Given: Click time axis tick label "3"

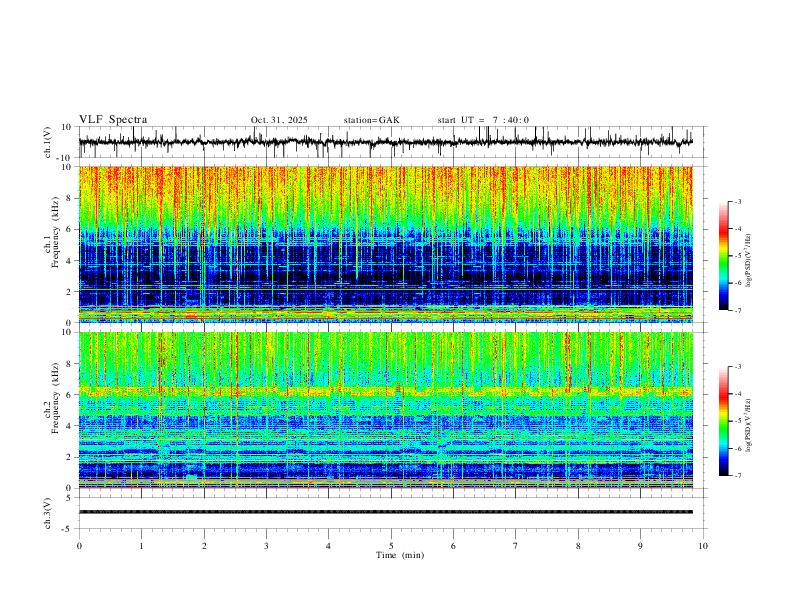Looking at the screenshot, I should click(266, 546).
